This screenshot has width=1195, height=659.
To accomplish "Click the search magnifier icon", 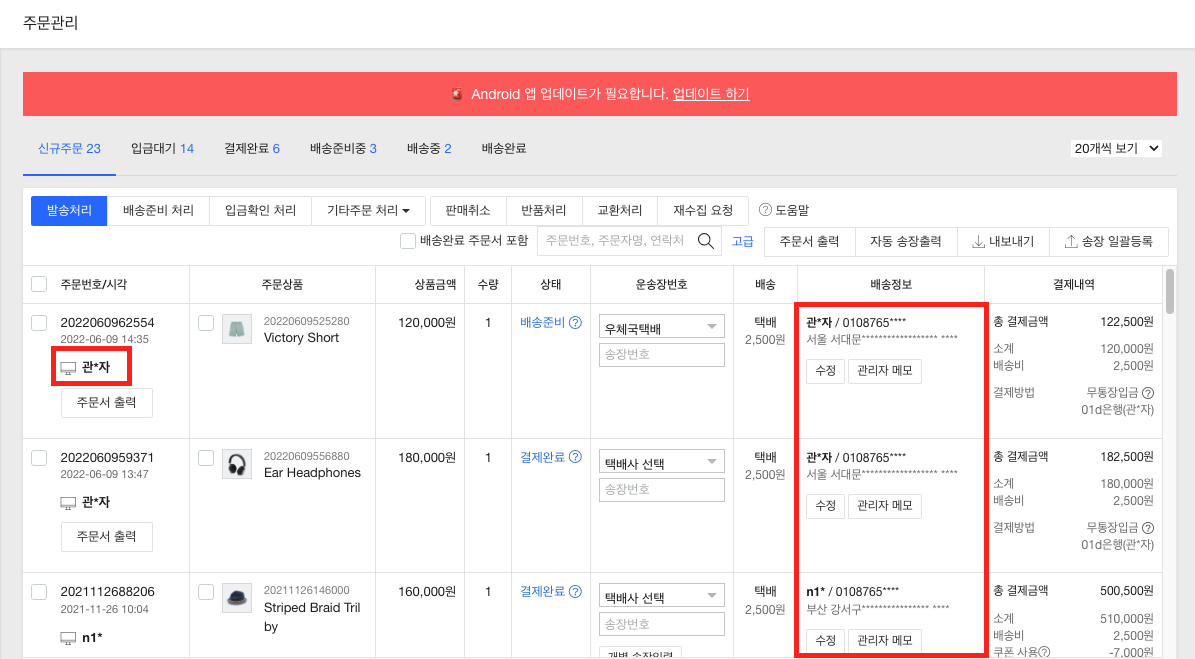I will click(x=708, y=240).
